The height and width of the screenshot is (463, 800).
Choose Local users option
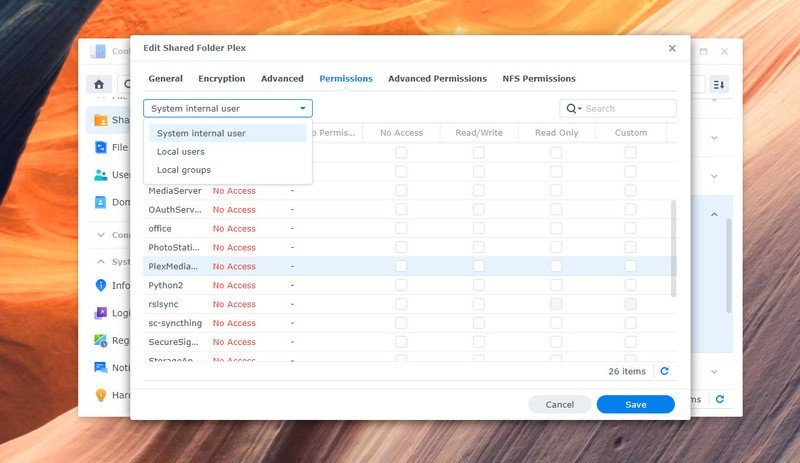click(228, 152)
